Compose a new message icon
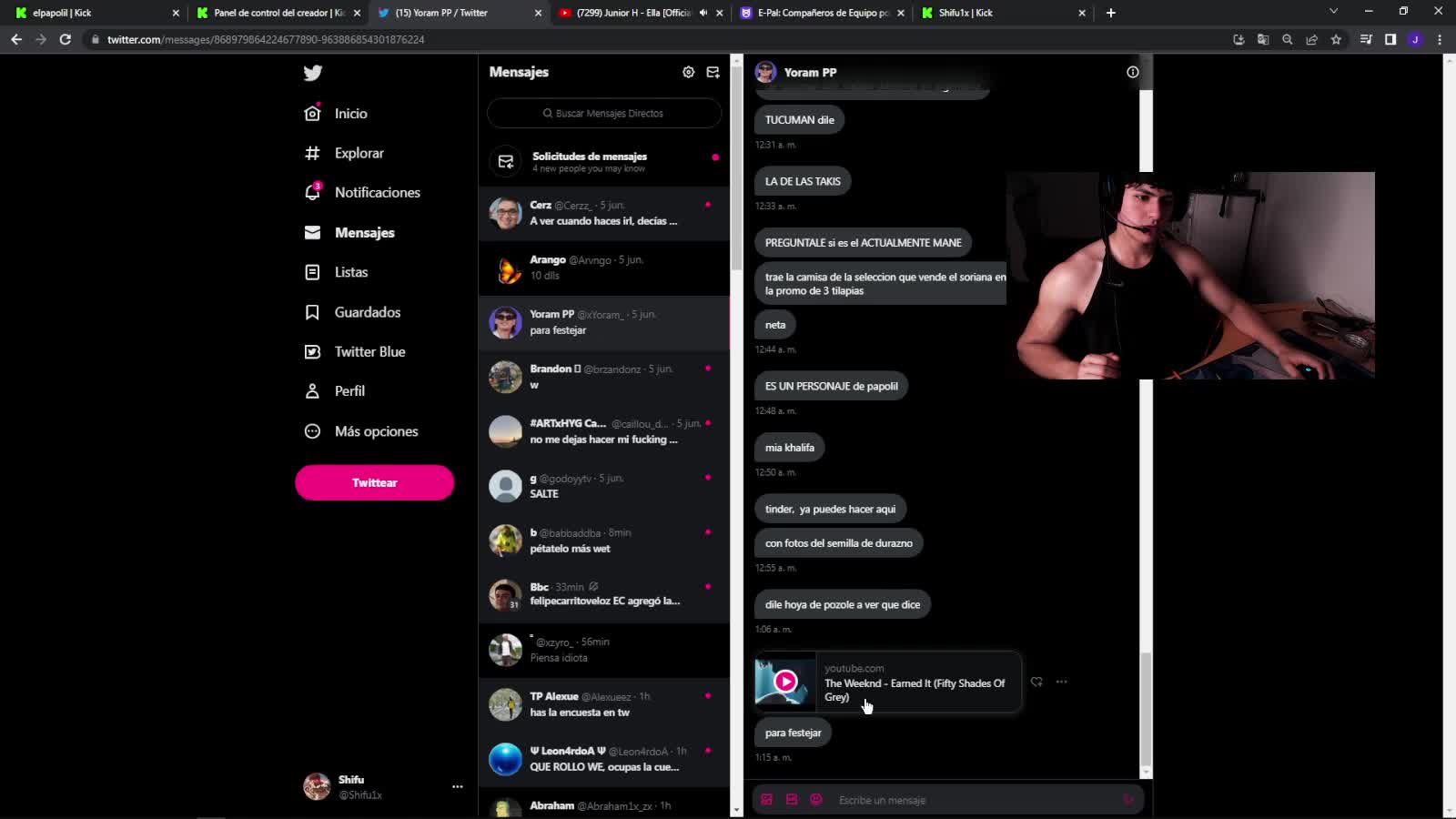1456x819 pixels. [x=713, y=72]
